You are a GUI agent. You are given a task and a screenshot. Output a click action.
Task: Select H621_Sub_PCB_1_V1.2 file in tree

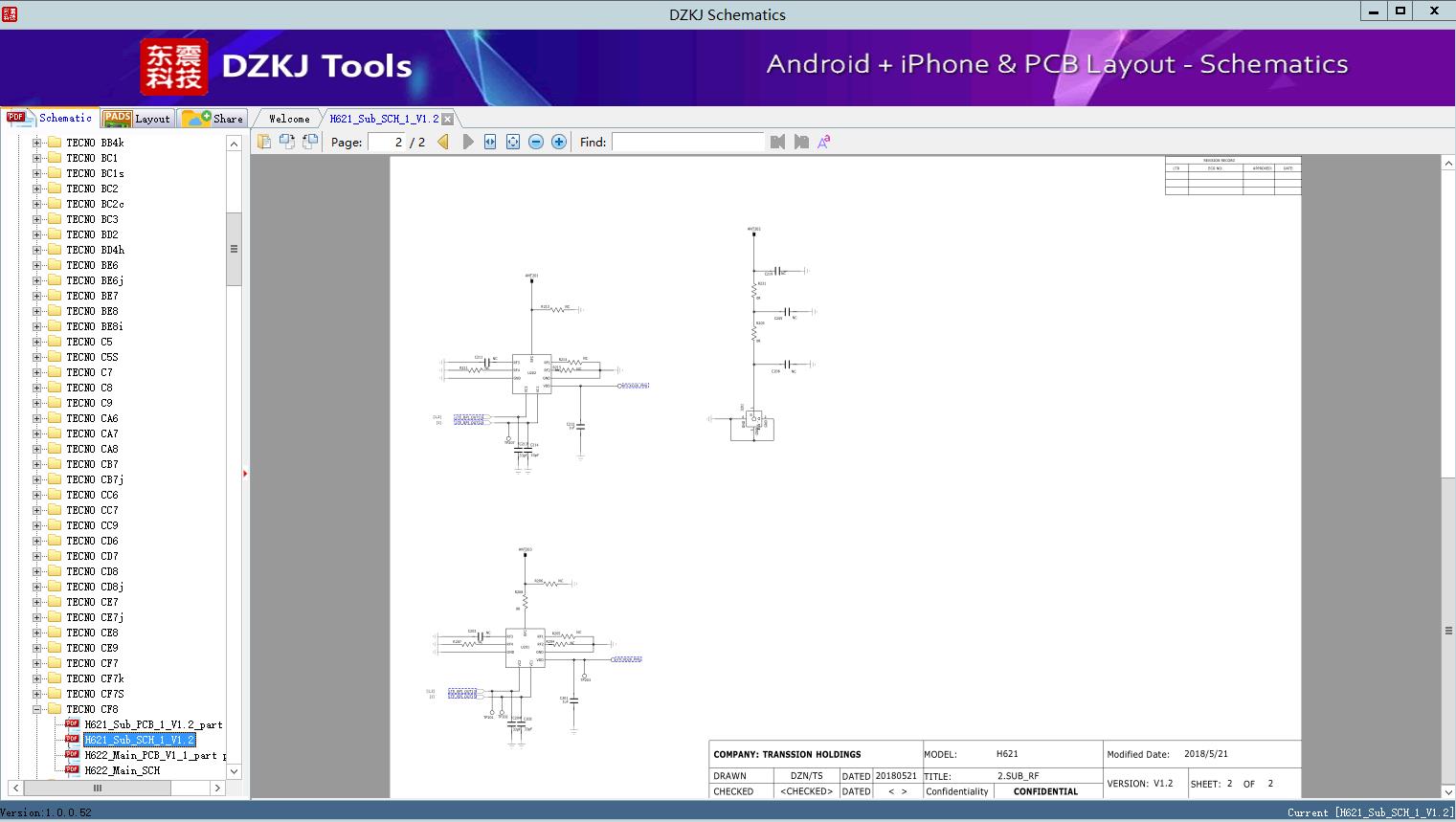pos(152,724)
